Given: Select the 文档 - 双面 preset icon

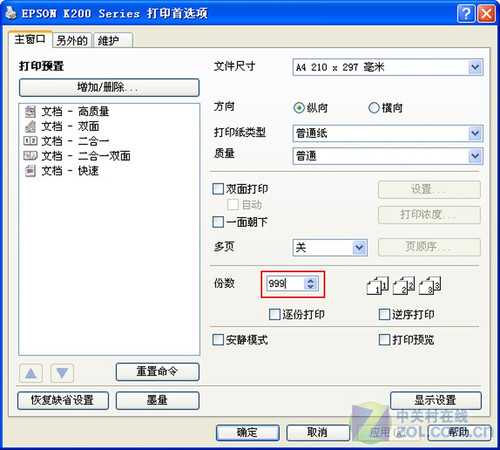Looking at the screenshot, I should click(30, 126).
